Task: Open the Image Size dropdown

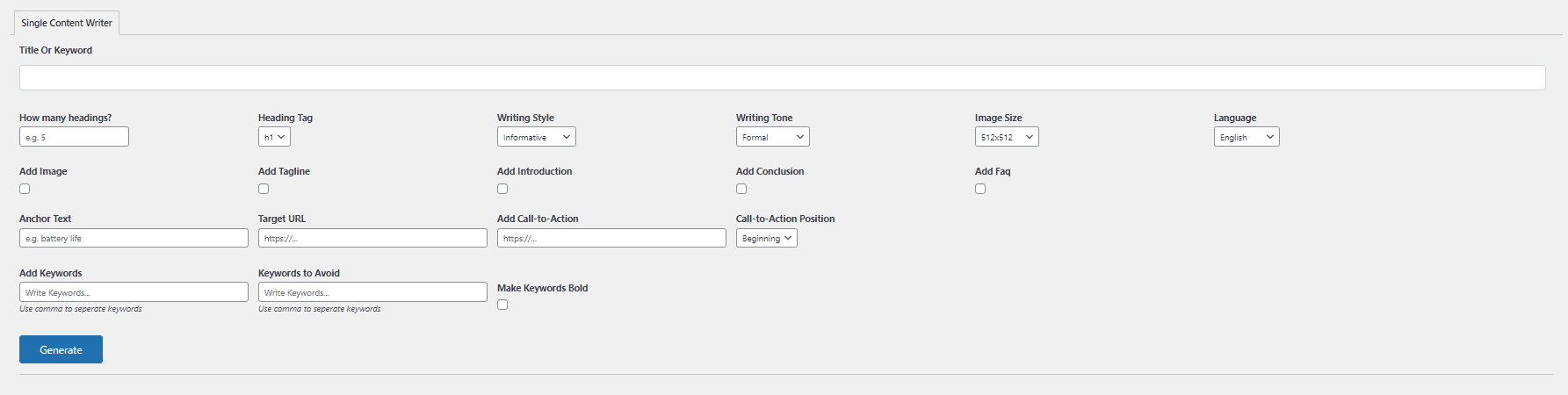Action: click(x=1007, y=137)
